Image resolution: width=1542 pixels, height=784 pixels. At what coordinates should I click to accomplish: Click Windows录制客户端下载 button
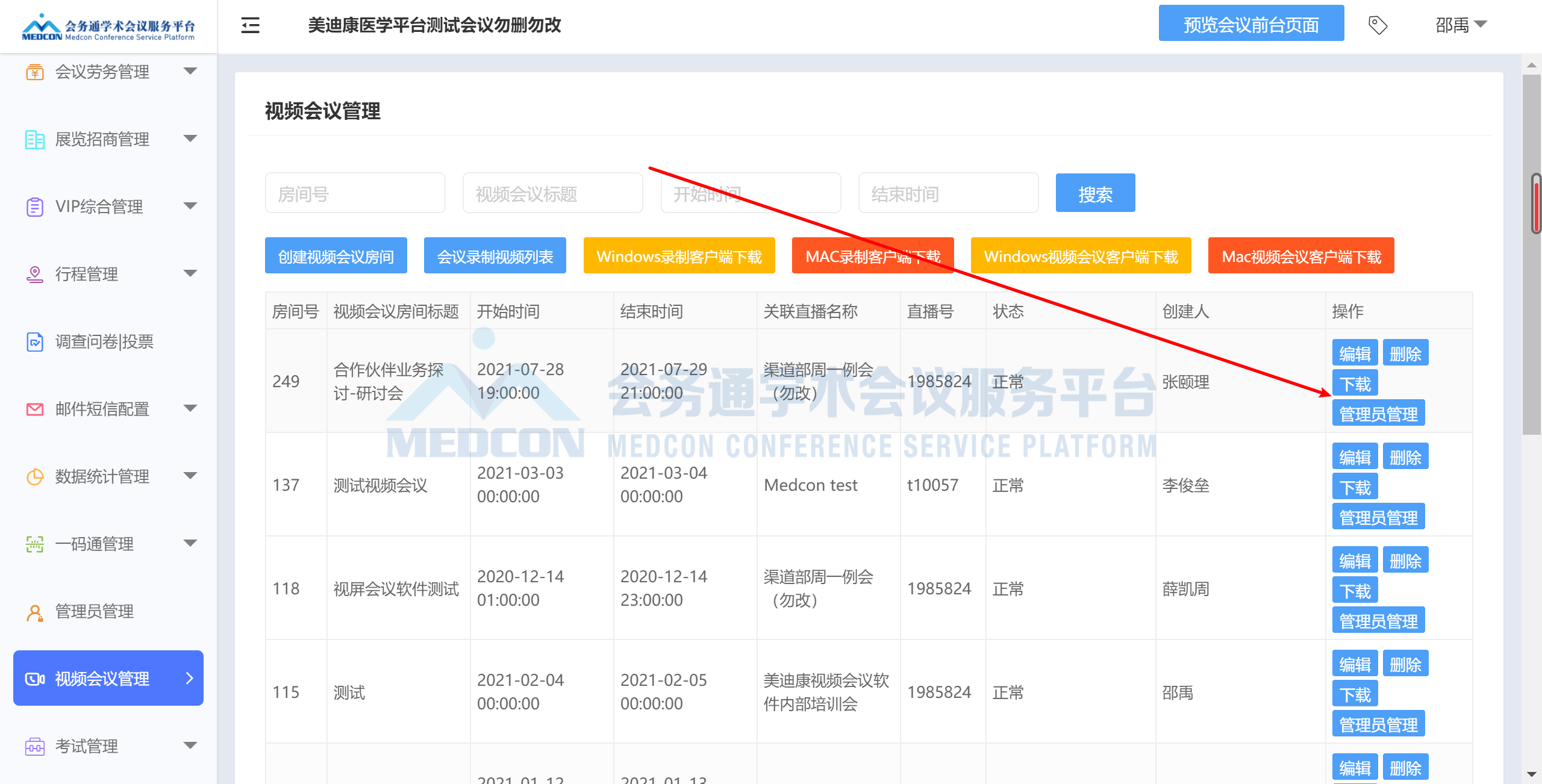679,256
